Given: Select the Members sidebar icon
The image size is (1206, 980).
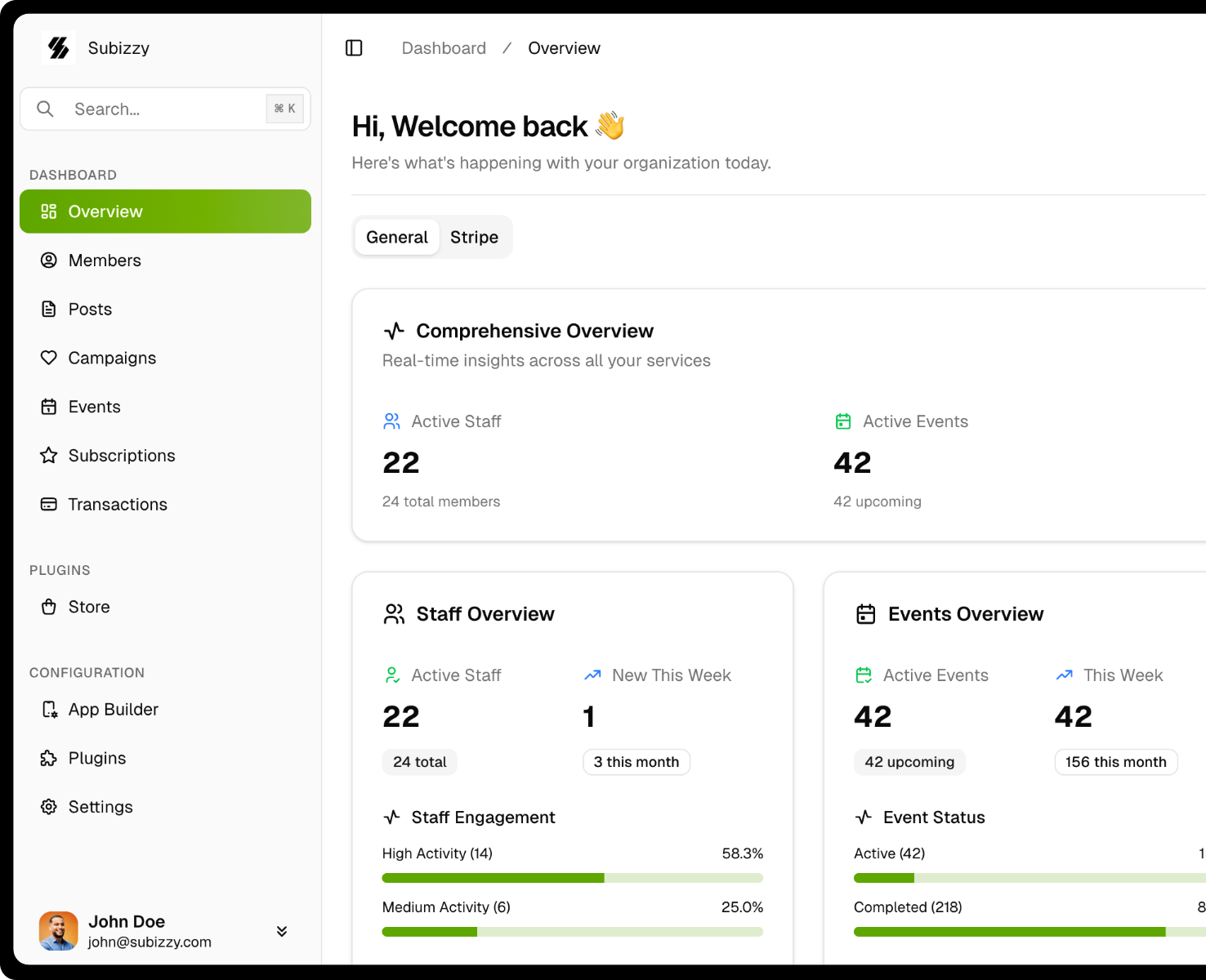Looking at the screenshot, I should click(48, 260).
